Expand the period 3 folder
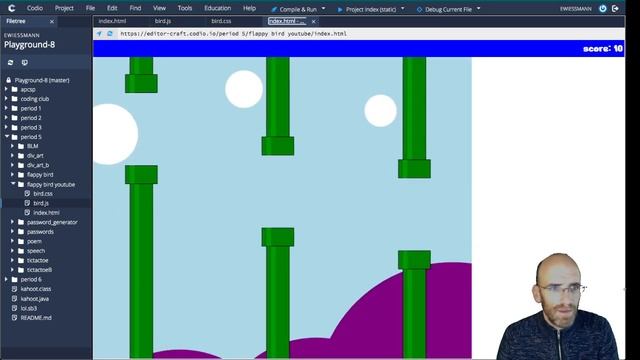 point(6,127)
